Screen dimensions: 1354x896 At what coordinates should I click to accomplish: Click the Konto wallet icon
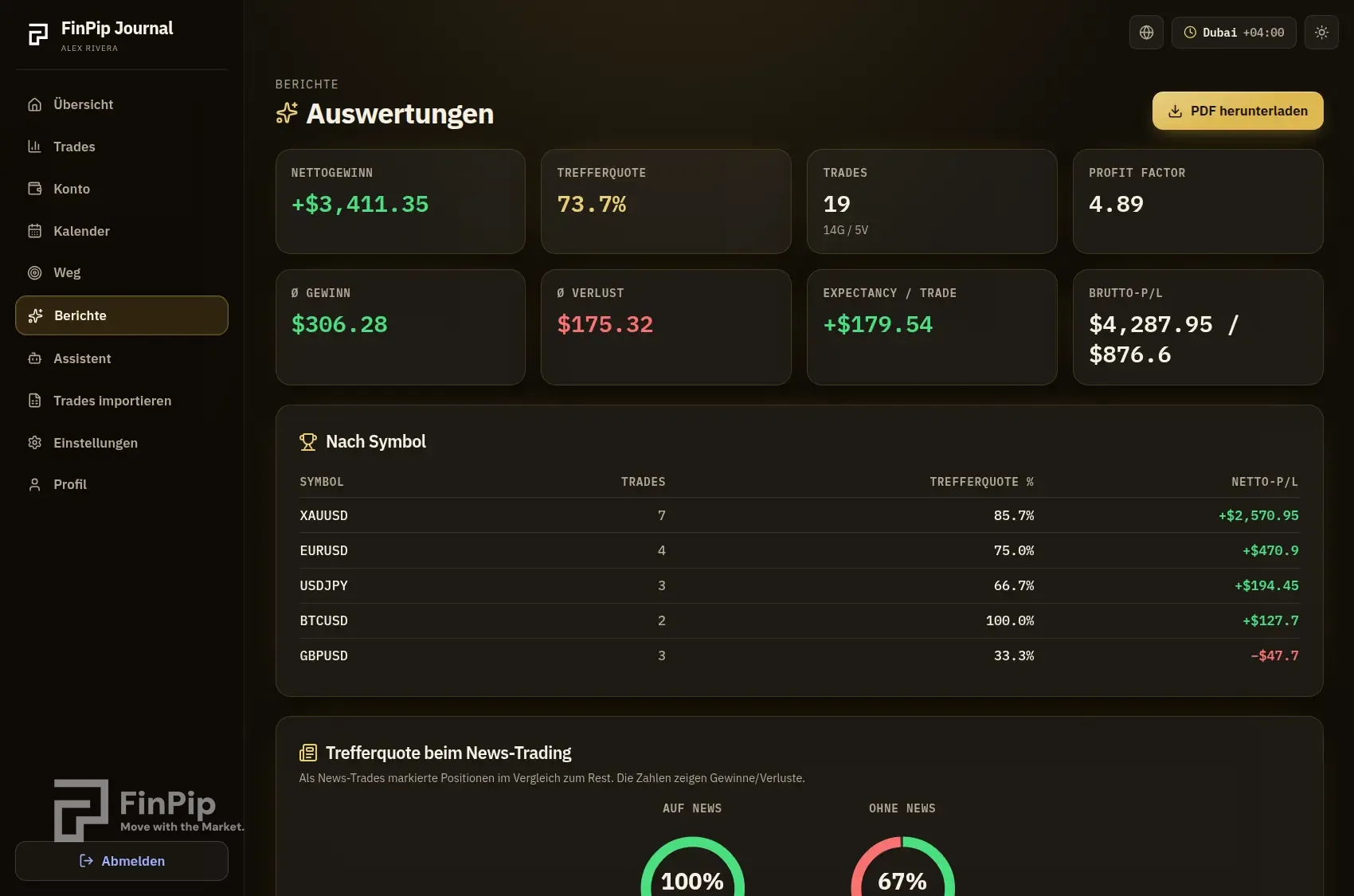(34, 189)
